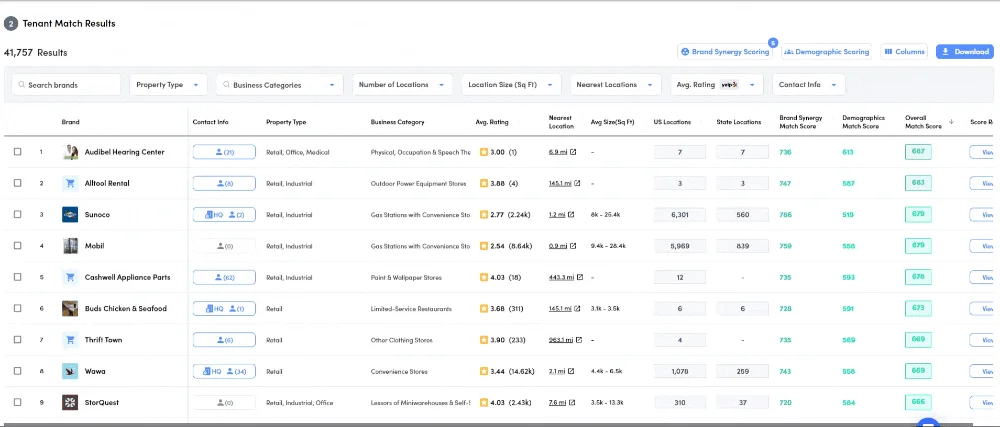Expand the Property Type filter dropdown
This screenshot has width=1000, height=427.
pos(168,85)
